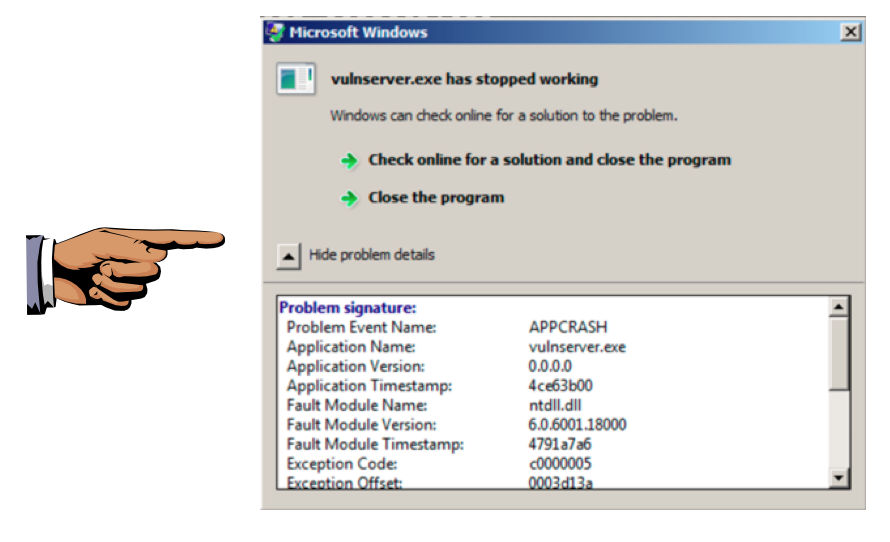Select the Application Version value 0.0.0.0
890x542 pixels.
pos(549,366)
